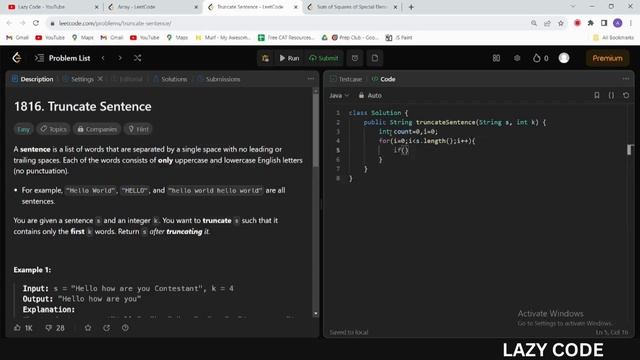Submit the solution
640x360 pixels.
click(324, 58)
